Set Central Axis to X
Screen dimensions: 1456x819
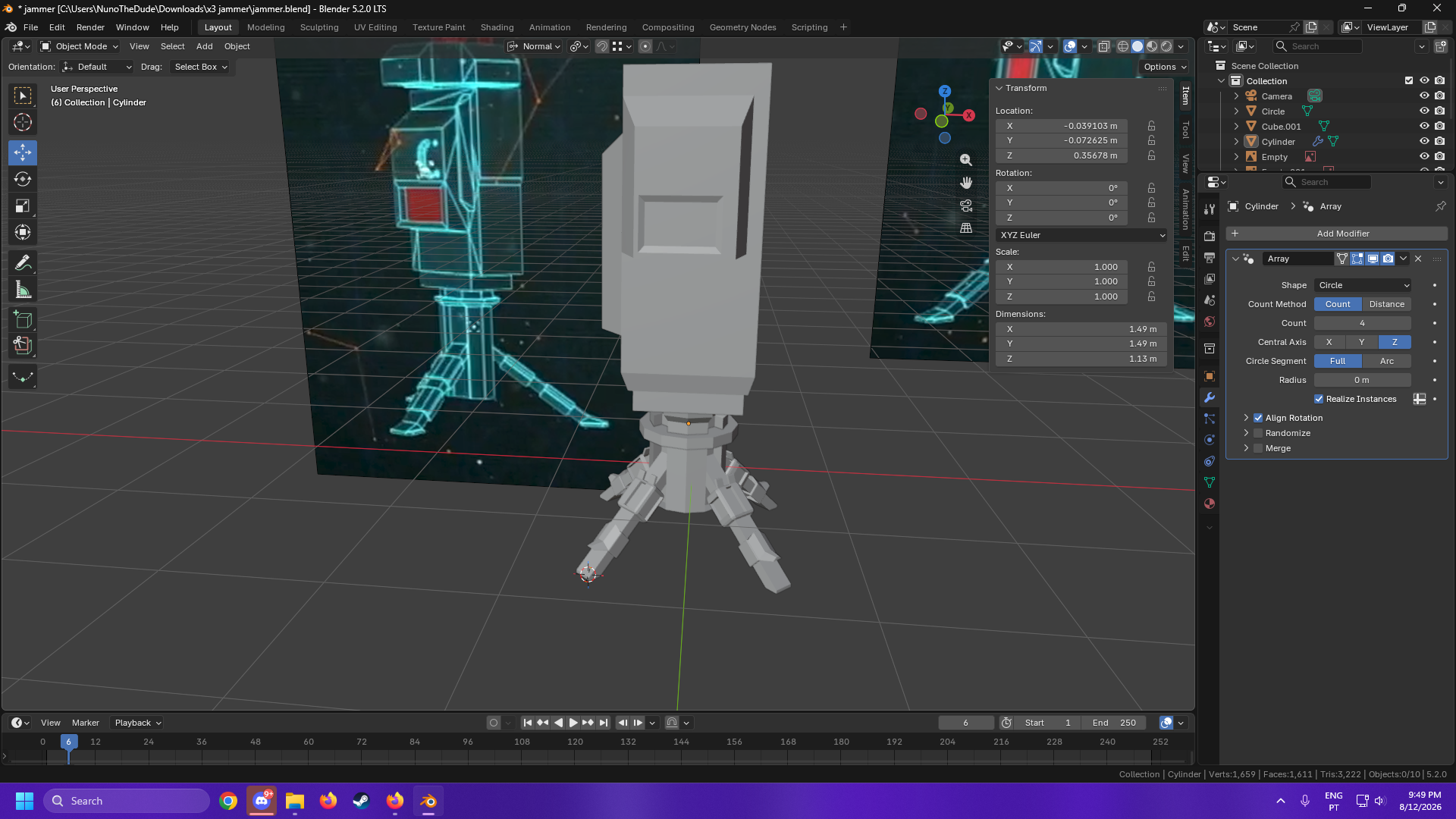(x=1329, y=342)
